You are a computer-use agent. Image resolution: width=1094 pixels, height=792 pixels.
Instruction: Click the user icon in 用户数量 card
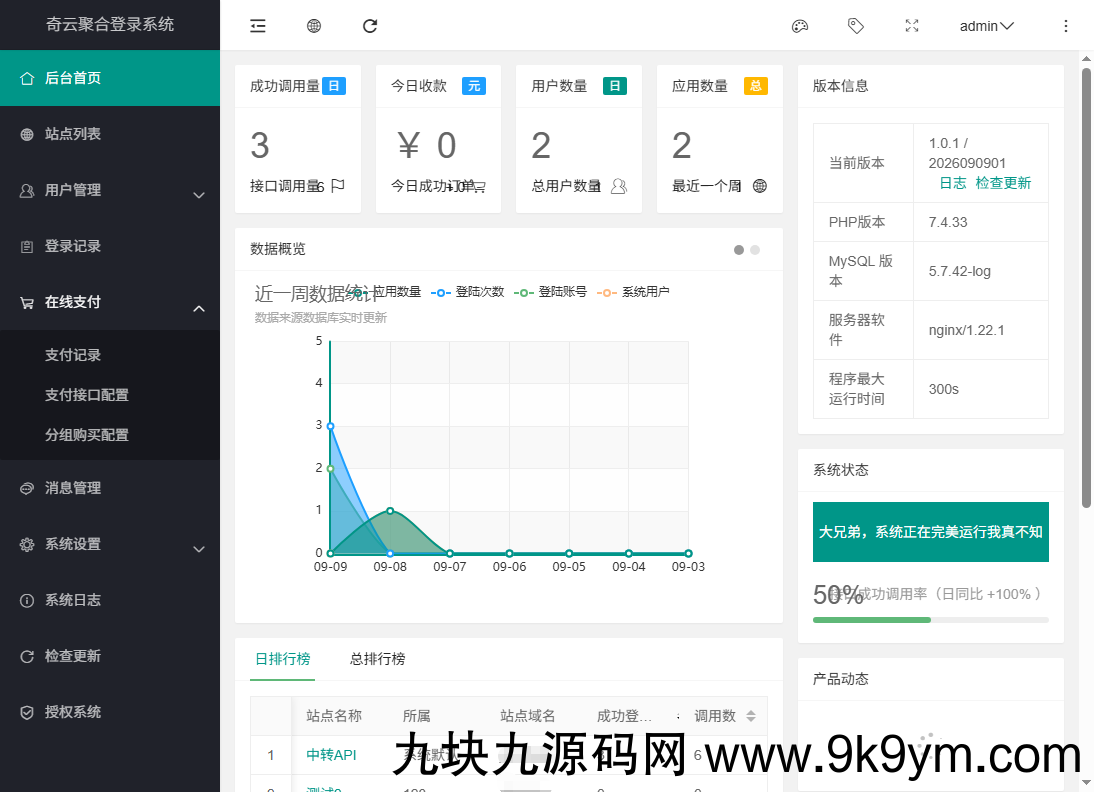click(x=619, y=186)
